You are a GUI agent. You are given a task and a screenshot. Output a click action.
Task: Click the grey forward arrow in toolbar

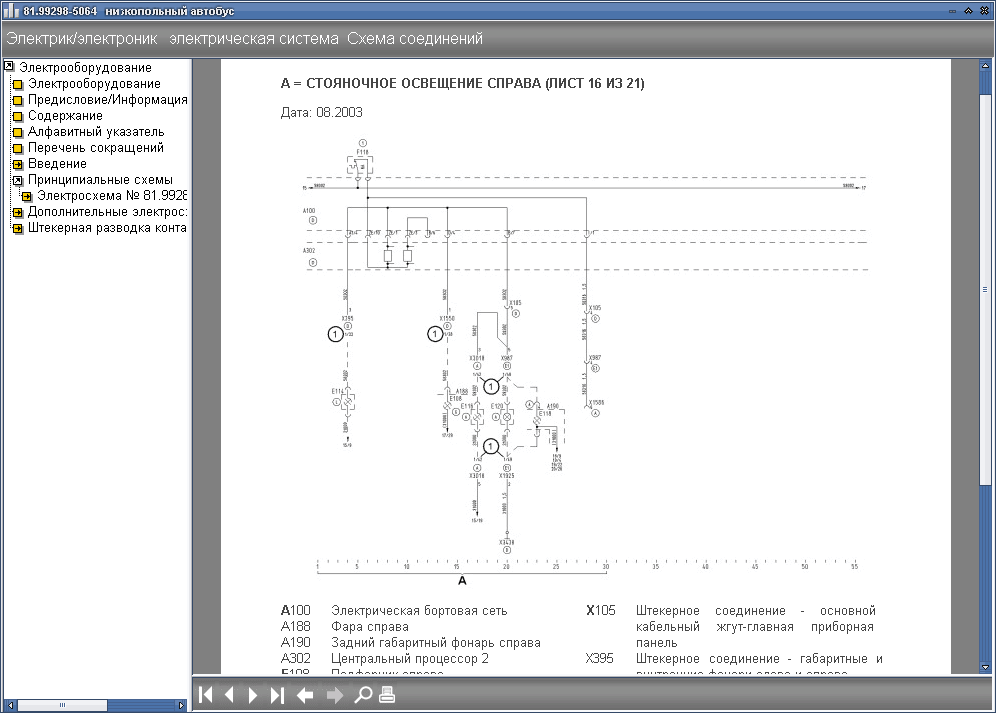[x=335, y=695]
